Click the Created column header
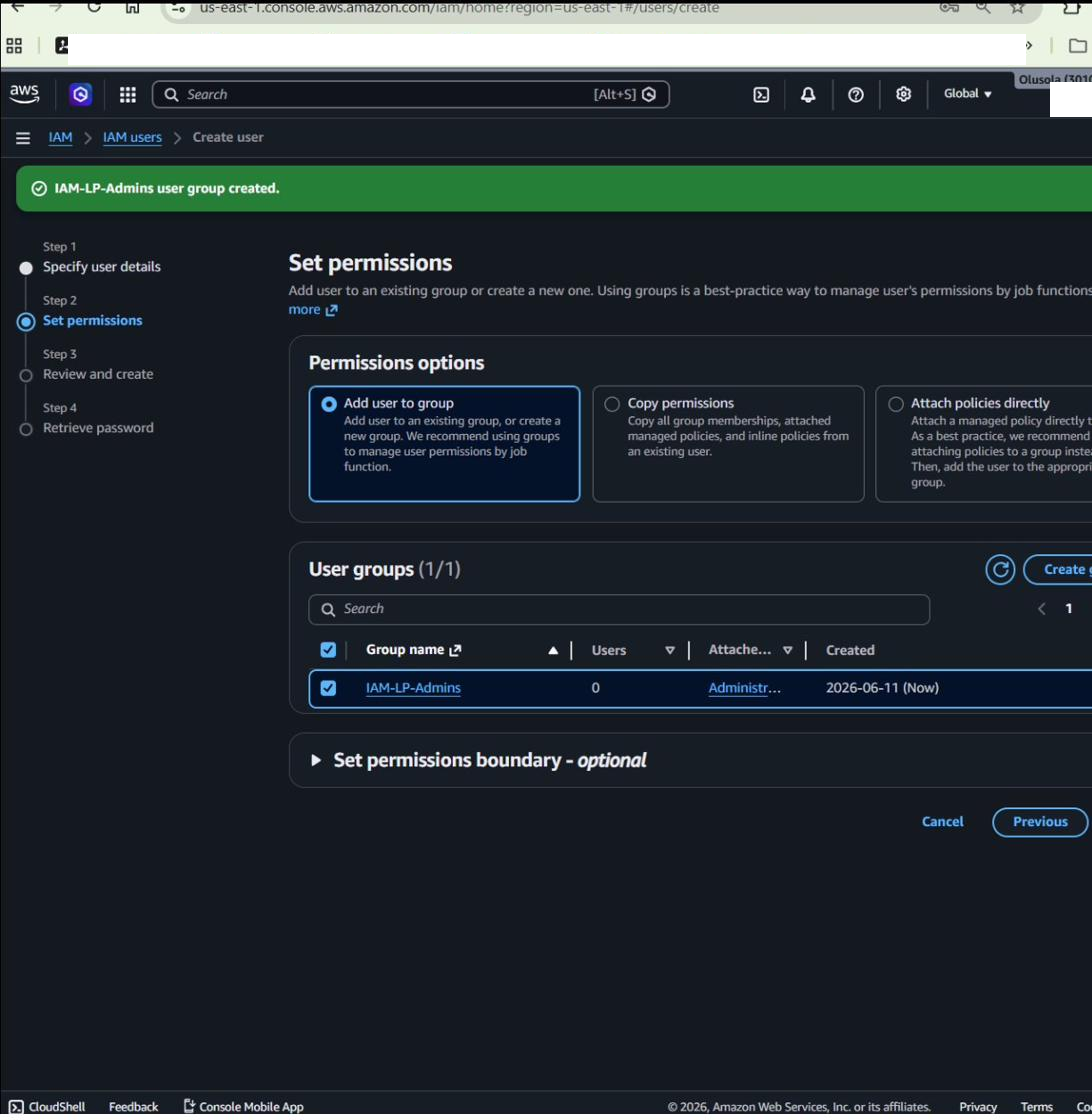 tap(850, 651)
